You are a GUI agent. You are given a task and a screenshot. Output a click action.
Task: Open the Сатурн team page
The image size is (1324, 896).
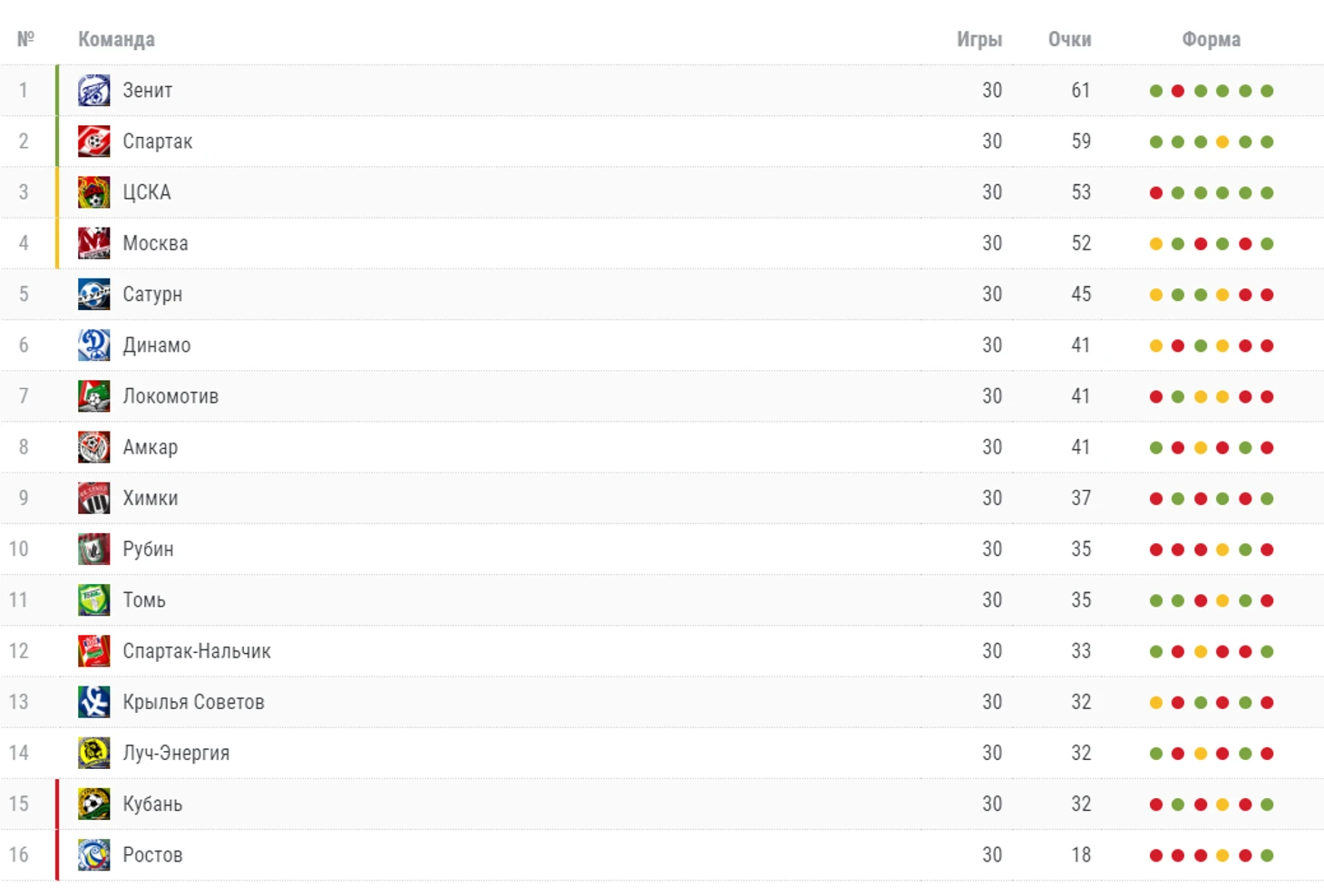tap(152, 295)
